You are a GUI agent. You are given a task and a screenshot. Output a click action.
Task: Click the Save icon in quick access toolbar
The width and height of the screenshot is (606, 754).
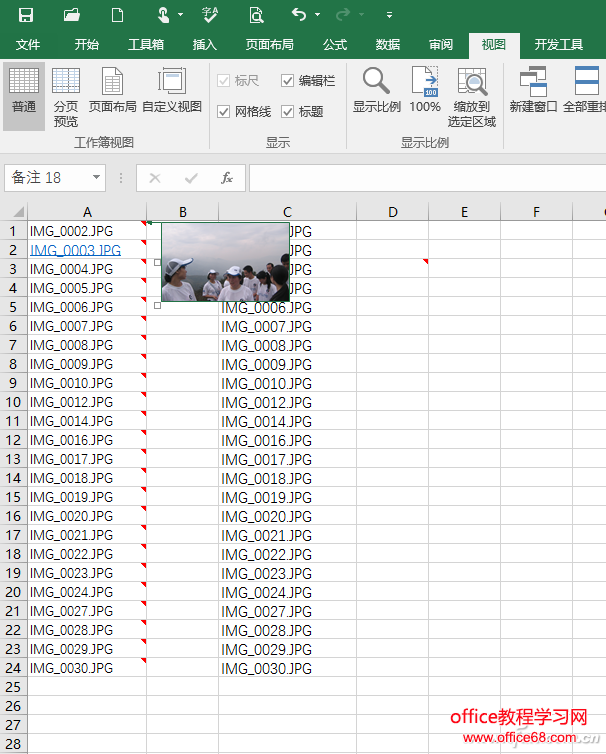pos(26,15)
